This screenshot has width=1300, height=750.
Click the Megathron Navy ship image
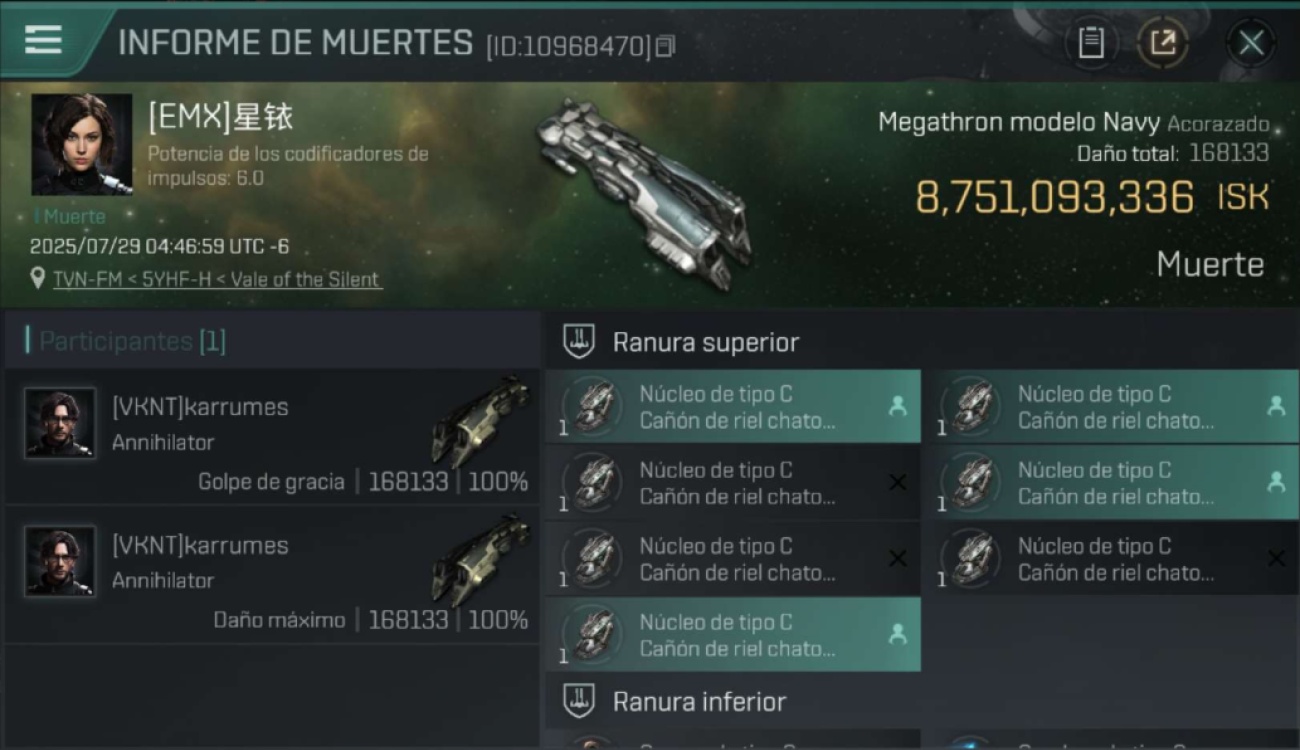[x=645, y=193]
